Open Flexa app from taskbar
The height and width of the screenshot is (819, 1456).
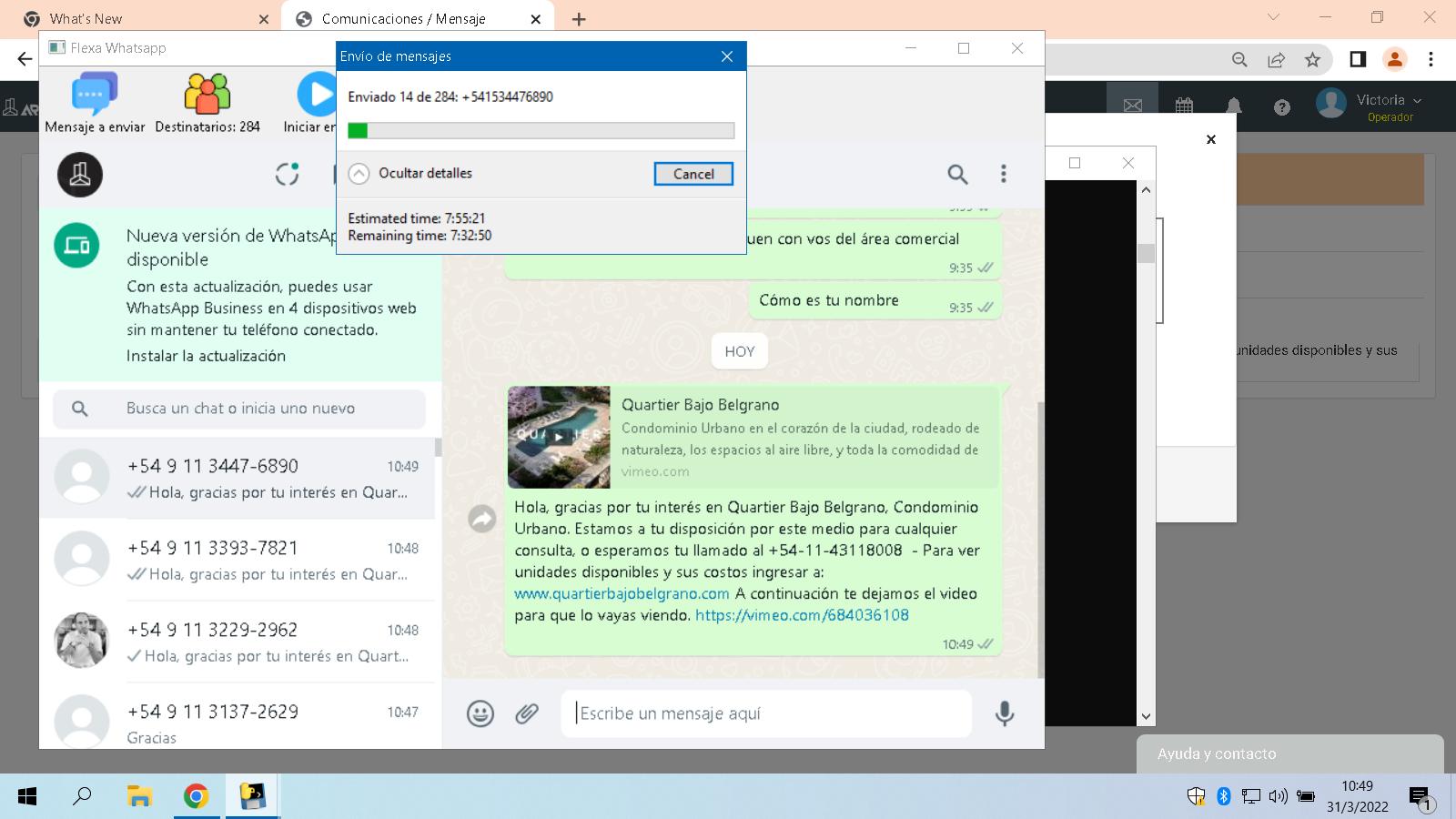coord(252,796)
